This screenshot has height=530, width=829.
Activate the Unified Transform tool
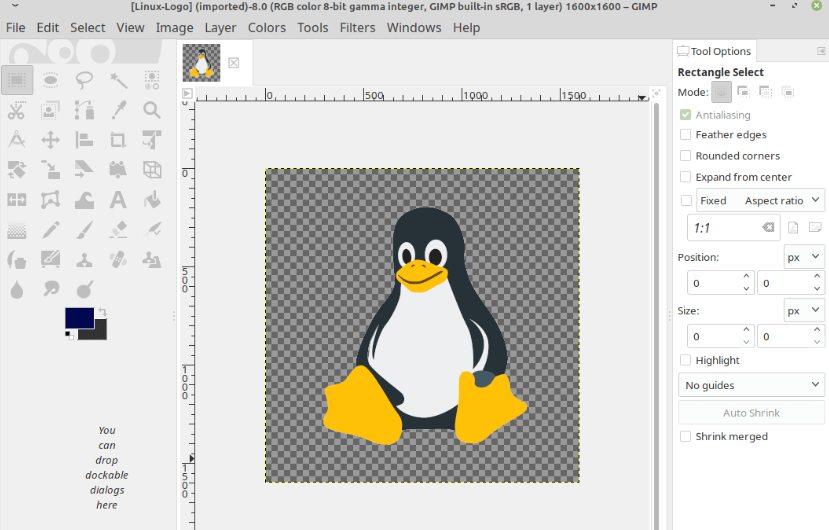152,140
